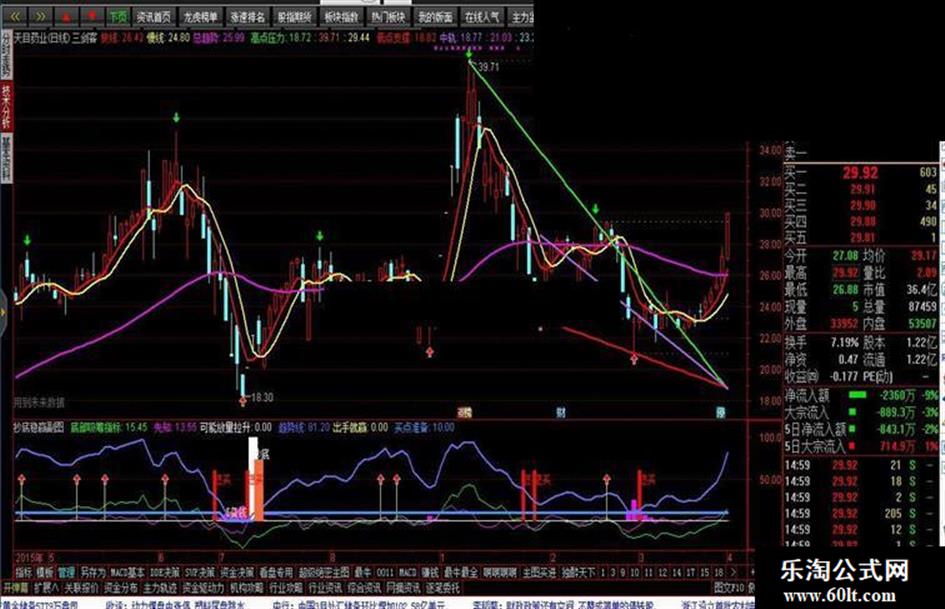Open 热门板块 from top toolbar
The width and height of the screenshot is (945, 609).
[388, 17]
